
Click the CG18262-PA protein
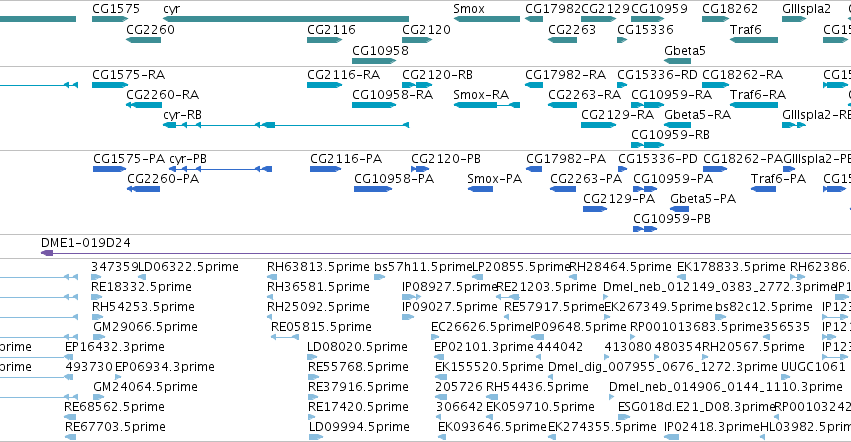(715, 169)
